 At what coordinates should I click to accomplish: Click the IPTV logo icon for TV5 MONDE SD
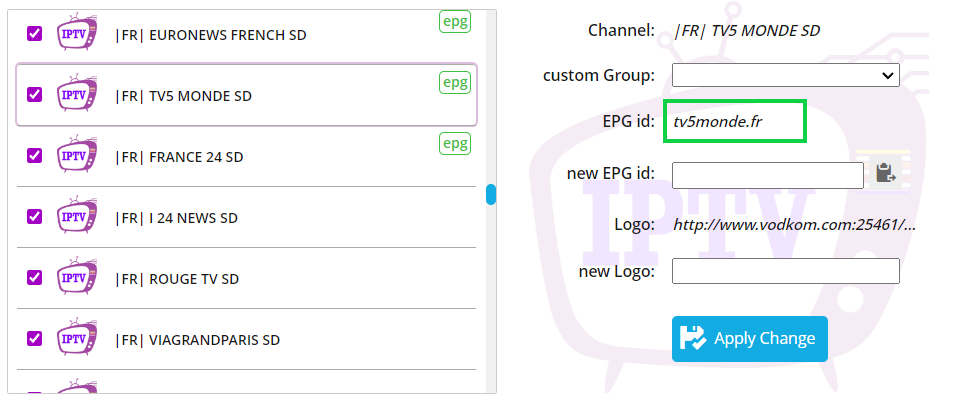(x=77, y=93)
